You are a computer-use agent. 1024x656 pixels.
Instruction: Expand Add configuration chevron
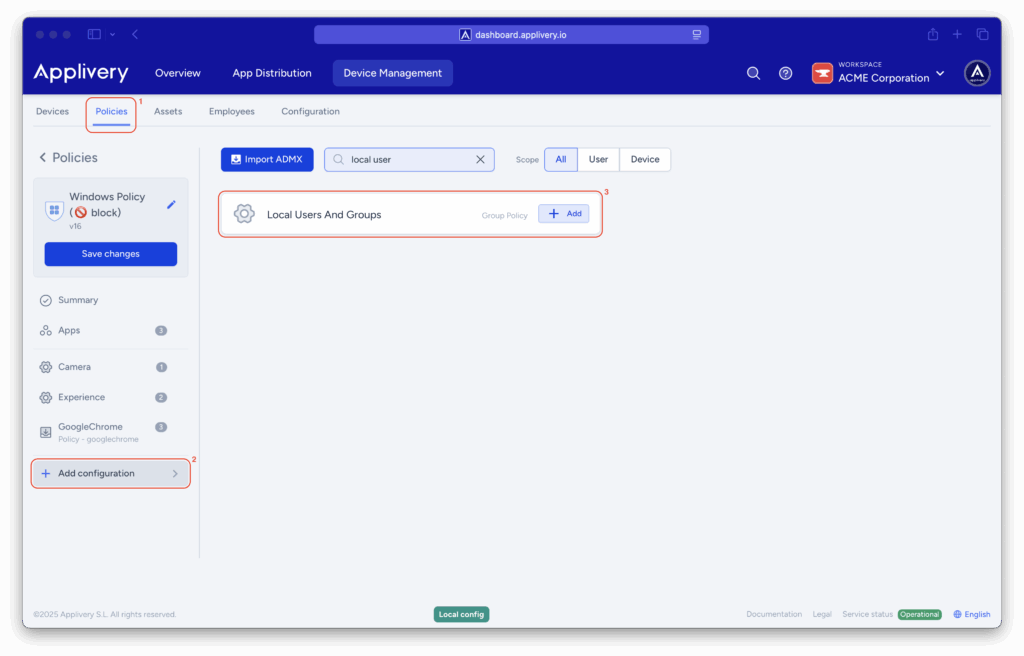(175, 474)
